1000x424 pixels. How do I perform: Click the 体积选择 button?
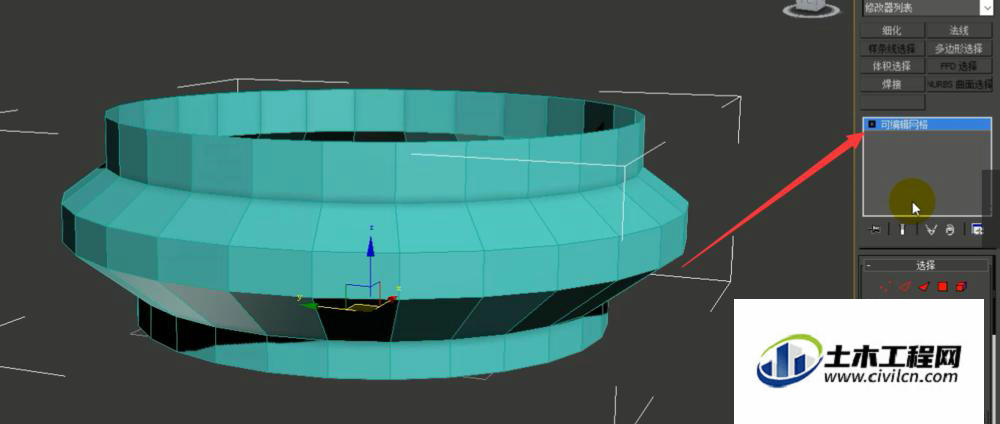point(892,66)
